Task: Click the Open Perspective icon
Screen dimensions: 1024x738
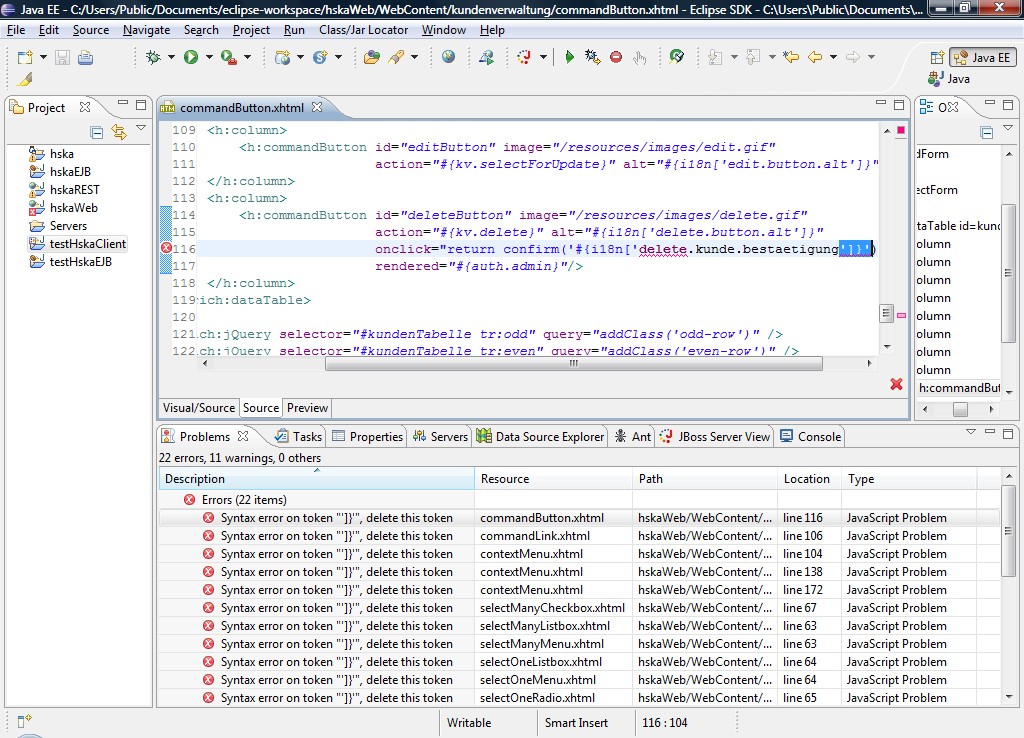Action: click(937, 57)
